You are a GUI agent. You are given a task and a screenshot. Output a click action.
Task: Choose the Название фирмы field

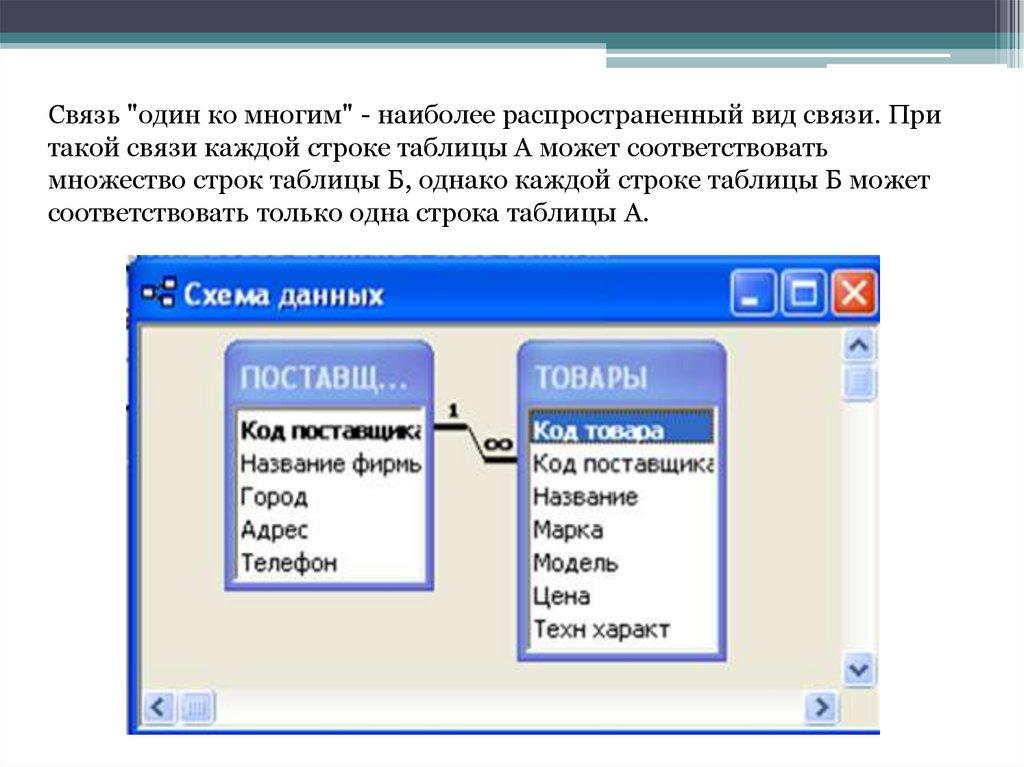tap(329, 464)
